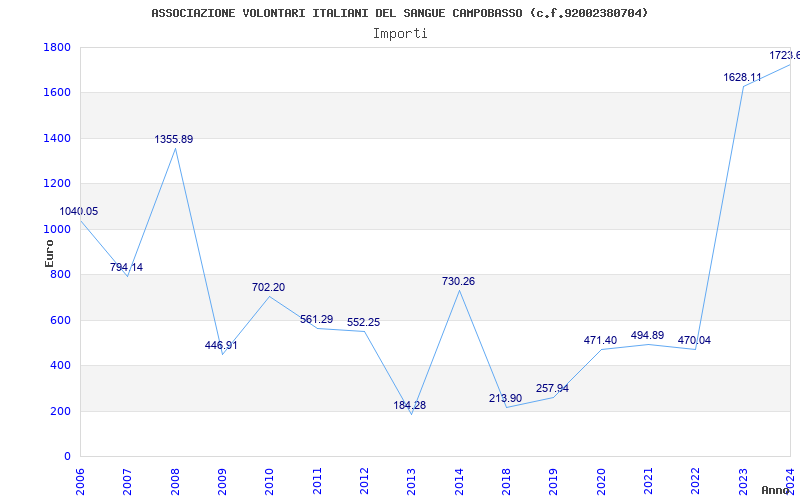Screen dimensions: 800x500
Task: Click the 2013 x-axis year label
Action: tap(412, 481)
